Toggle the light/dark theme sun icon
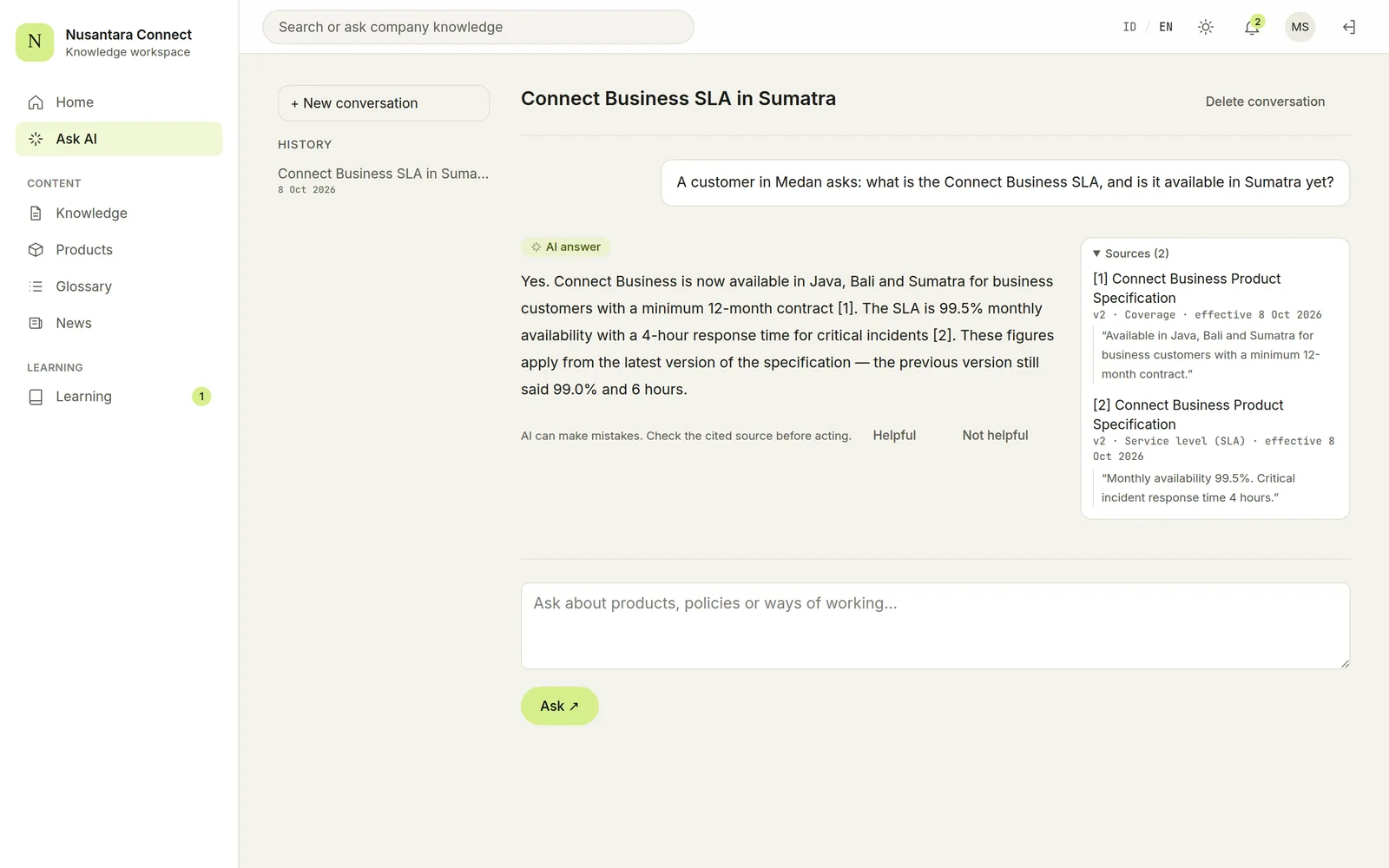 pyautogui.click(x=1206, y=27)
